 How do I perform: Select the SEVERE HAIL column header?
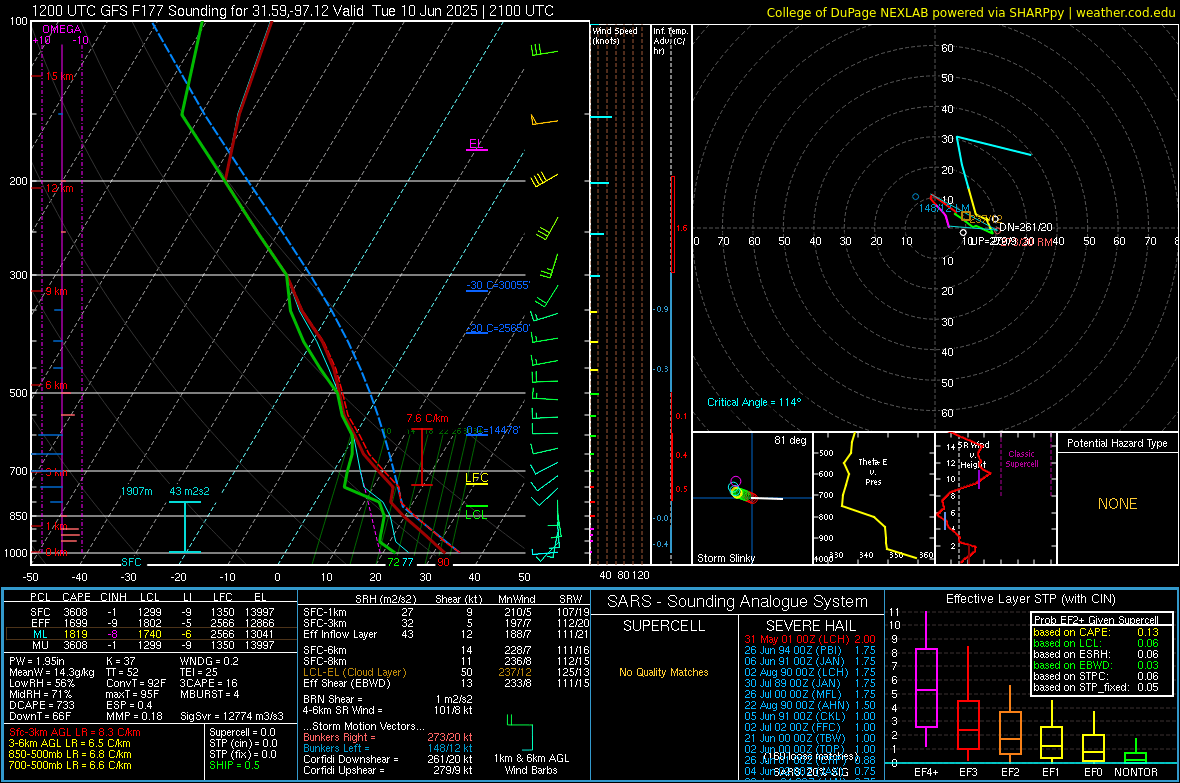810,626
